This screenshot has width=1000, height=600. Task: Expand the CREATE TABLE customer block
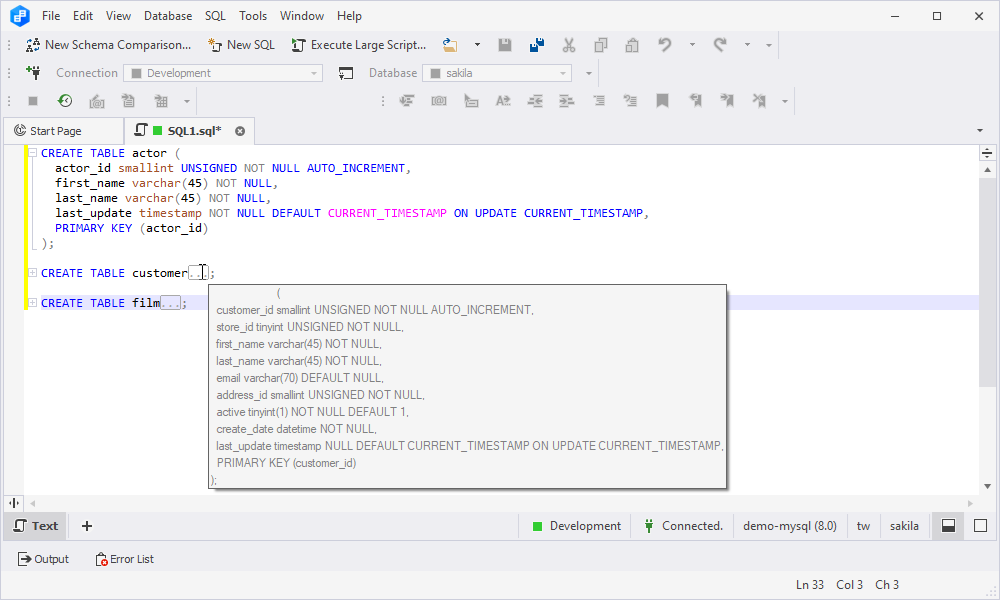tap(32, 273)
